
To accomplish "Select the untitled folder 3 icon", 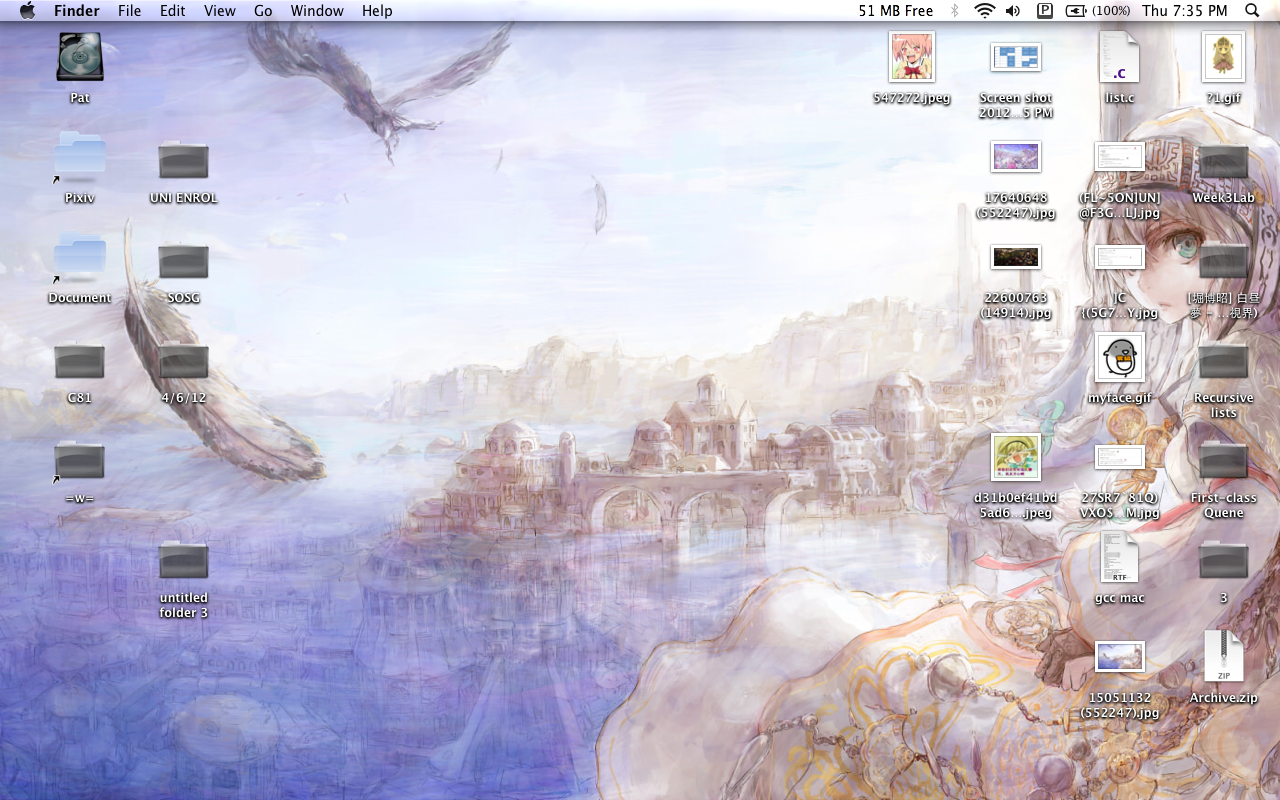I will pos(184,560).
